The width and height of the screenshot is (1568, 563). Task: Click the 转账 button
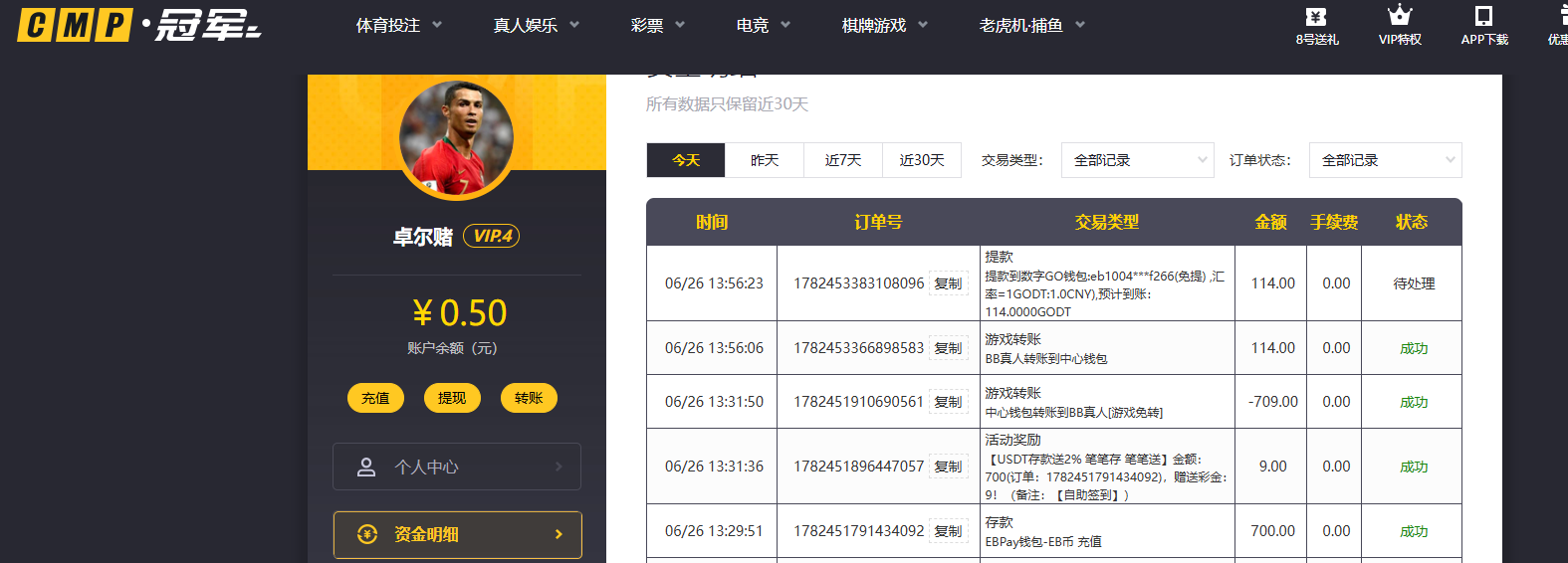pos(529,398)
